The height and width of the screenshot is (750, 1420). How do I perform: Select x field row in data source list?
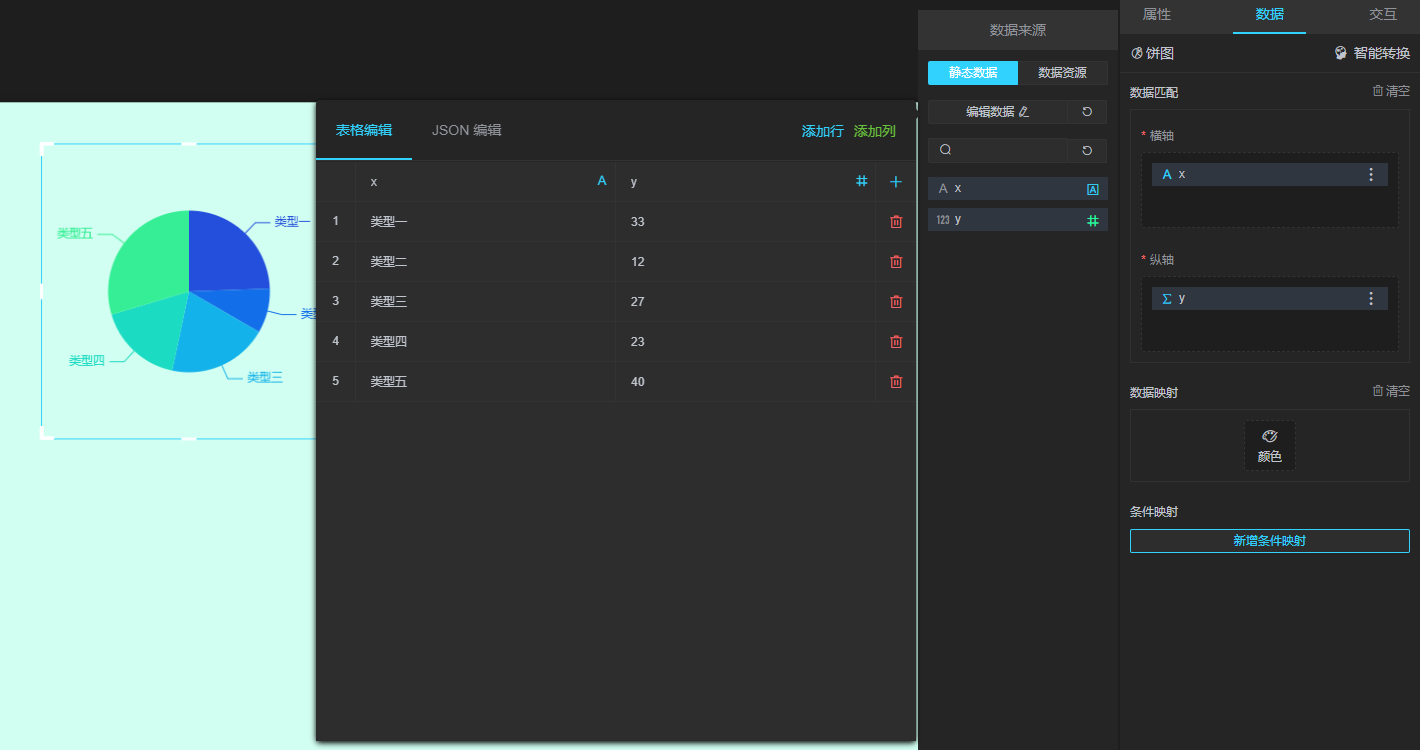pos(1018,189)
